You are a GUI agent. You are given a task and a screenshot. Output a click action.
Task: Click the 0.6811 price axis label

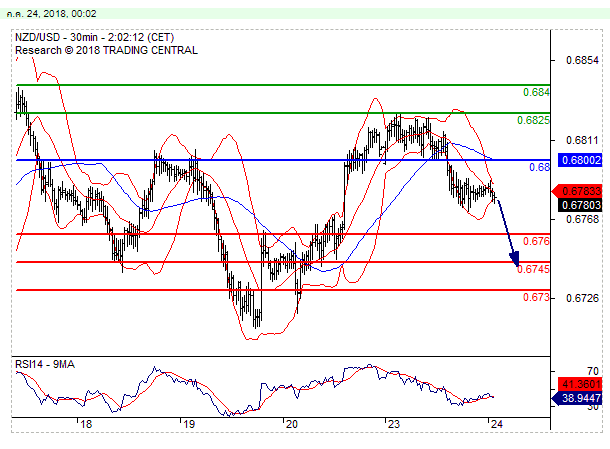582,140
